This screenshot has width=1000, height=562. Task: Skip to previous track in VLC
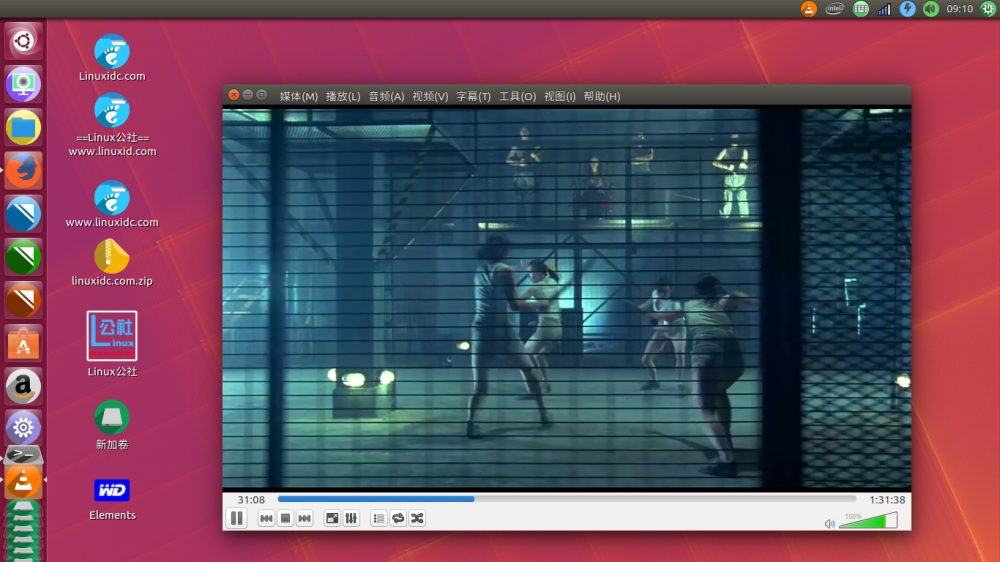tap(267, 519)
